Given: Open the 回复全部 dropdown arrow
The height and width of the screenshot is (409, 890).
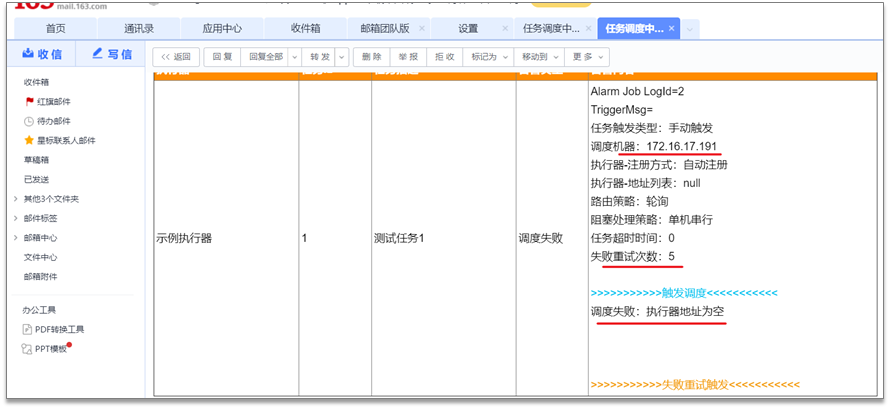Looking at the screenshot, I should click(x=295, y=57).
